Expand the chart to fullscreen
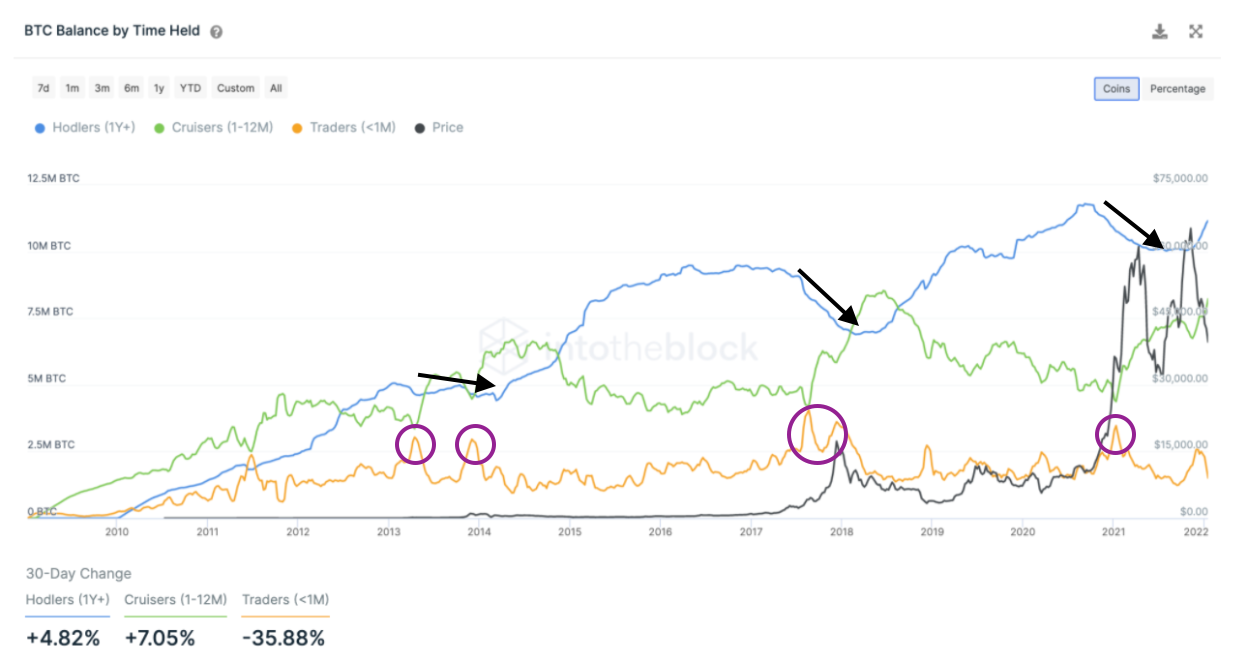 click(x=1197, y=31)
